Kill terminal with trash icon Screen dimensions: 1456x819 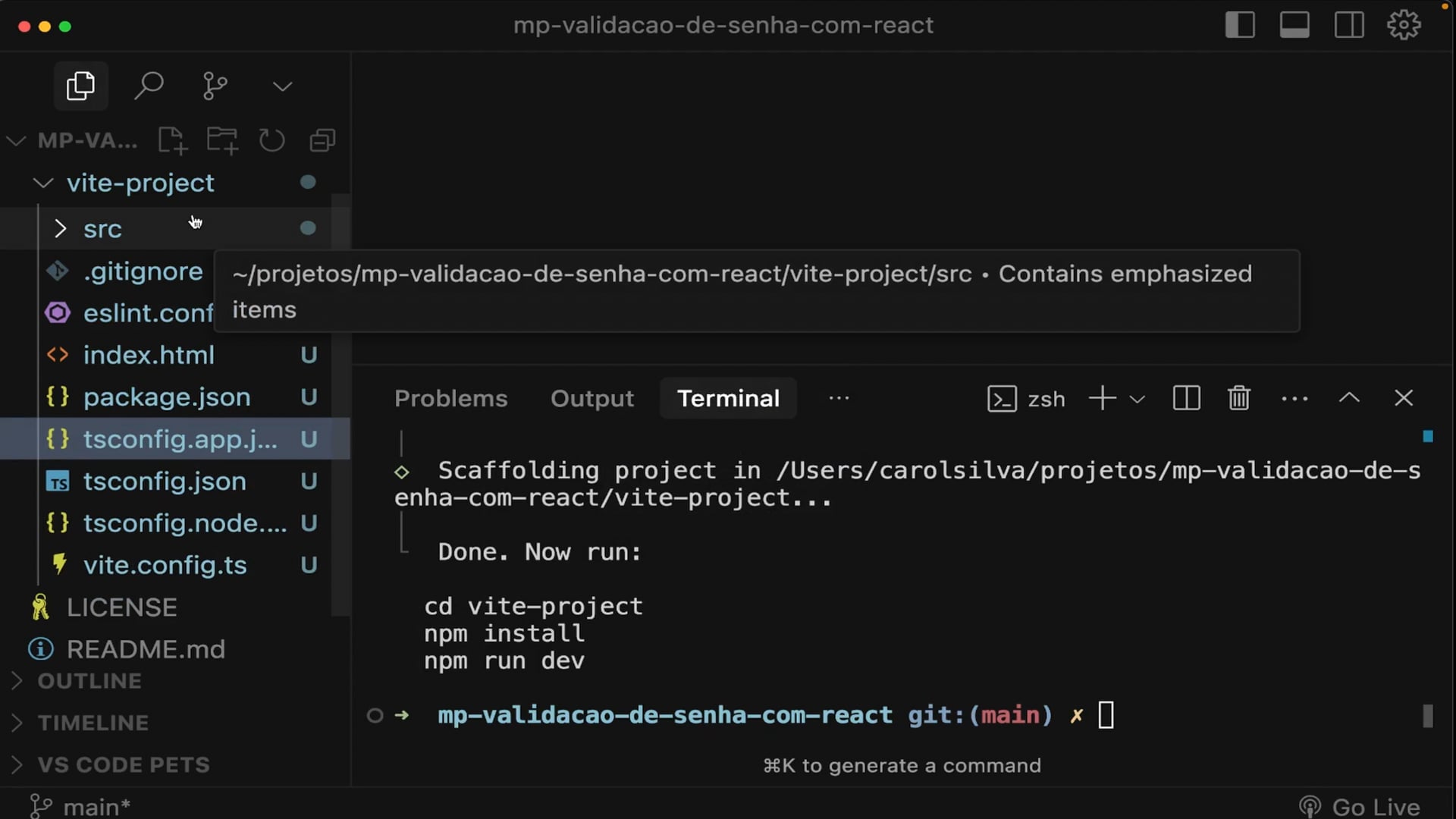1238,398
